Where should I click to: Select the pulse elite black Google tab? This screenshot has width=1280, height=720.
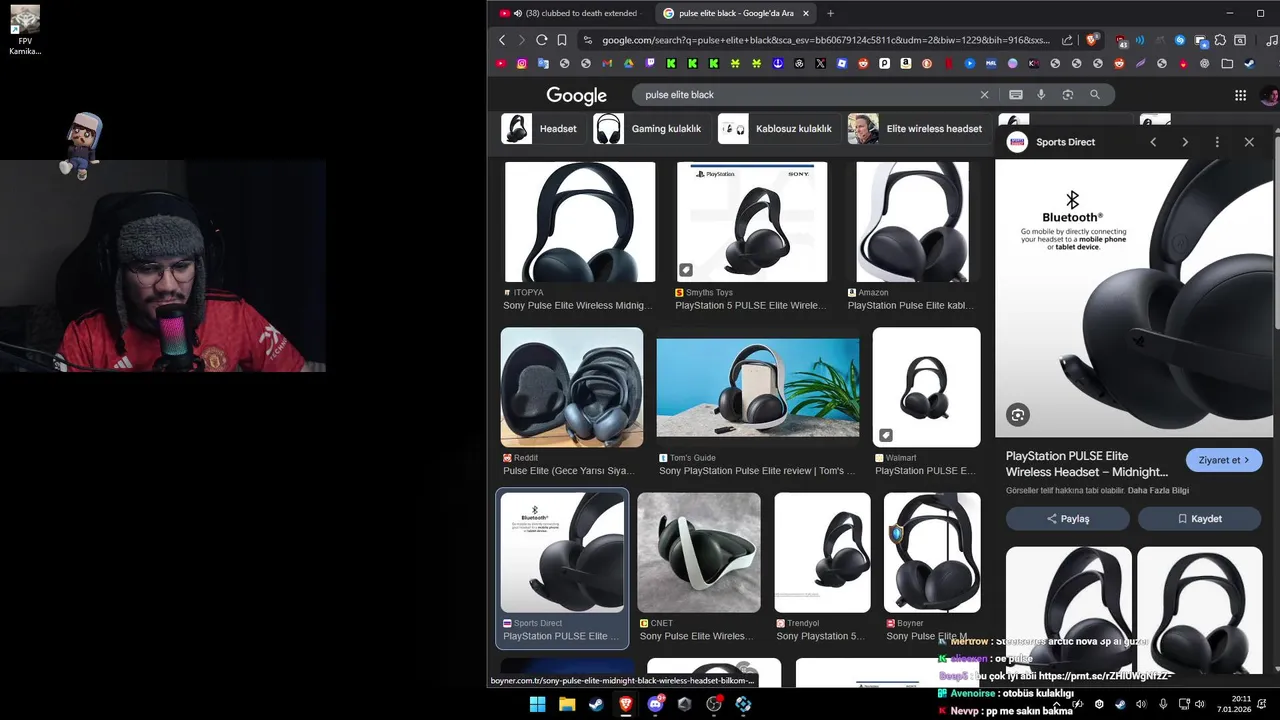pyautogui.click(x=736, y=13)
